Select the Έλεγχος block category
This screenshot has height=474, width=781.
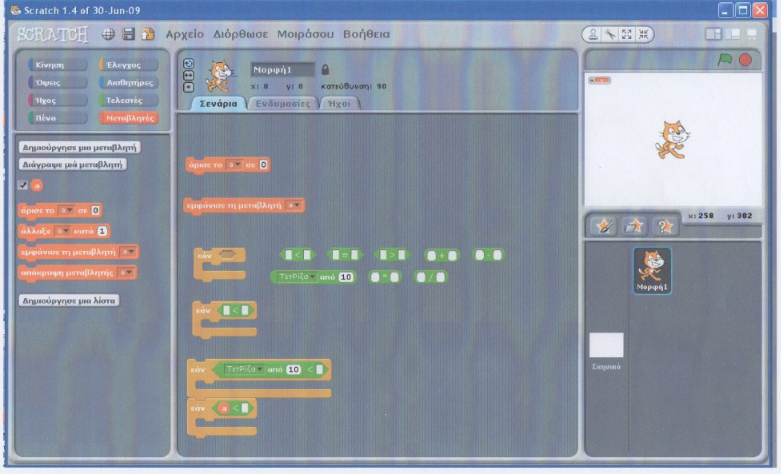pos(129,65)
